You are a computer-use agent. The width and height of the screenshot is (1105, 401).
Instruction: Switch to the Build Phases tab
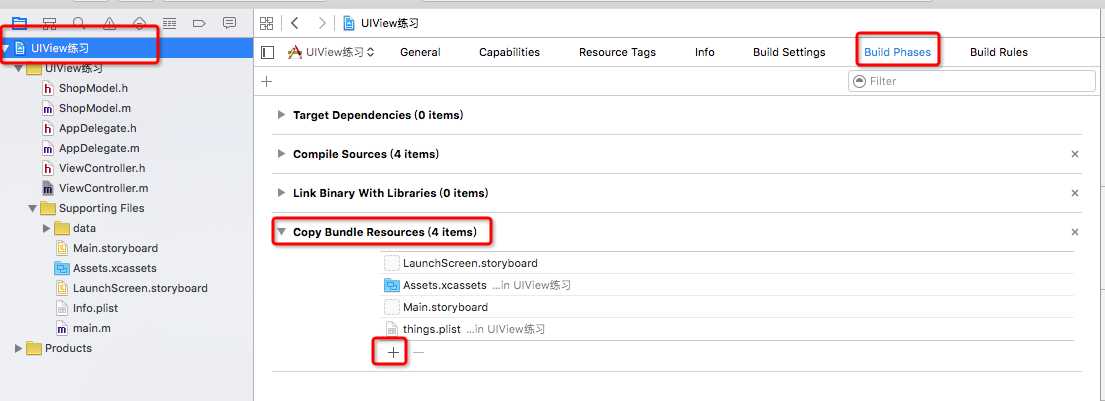point(898,52)
